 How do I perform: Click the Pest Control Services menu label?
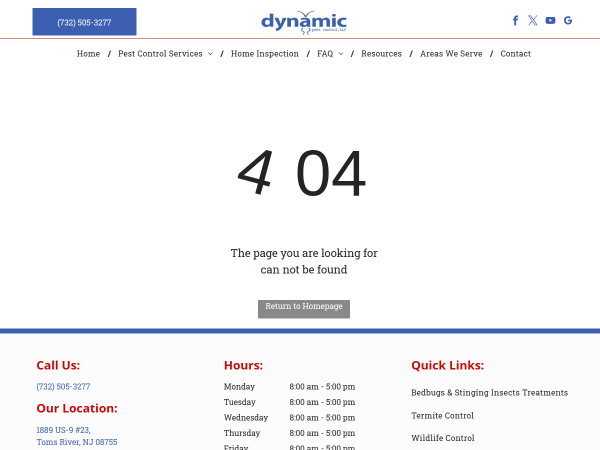click(160, 54)
